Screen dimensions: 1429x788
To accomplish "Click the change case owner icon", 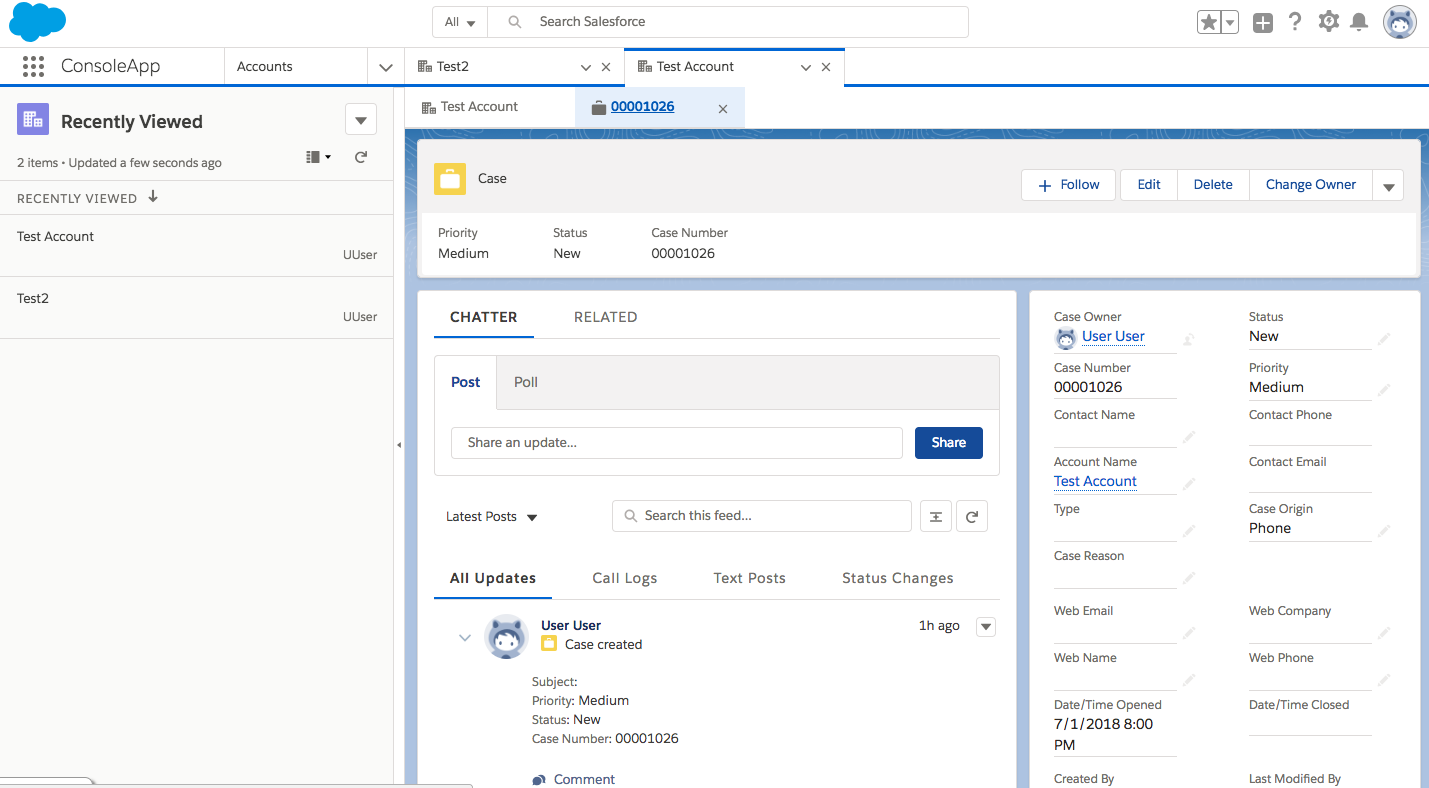I will tap(1189, 339).
